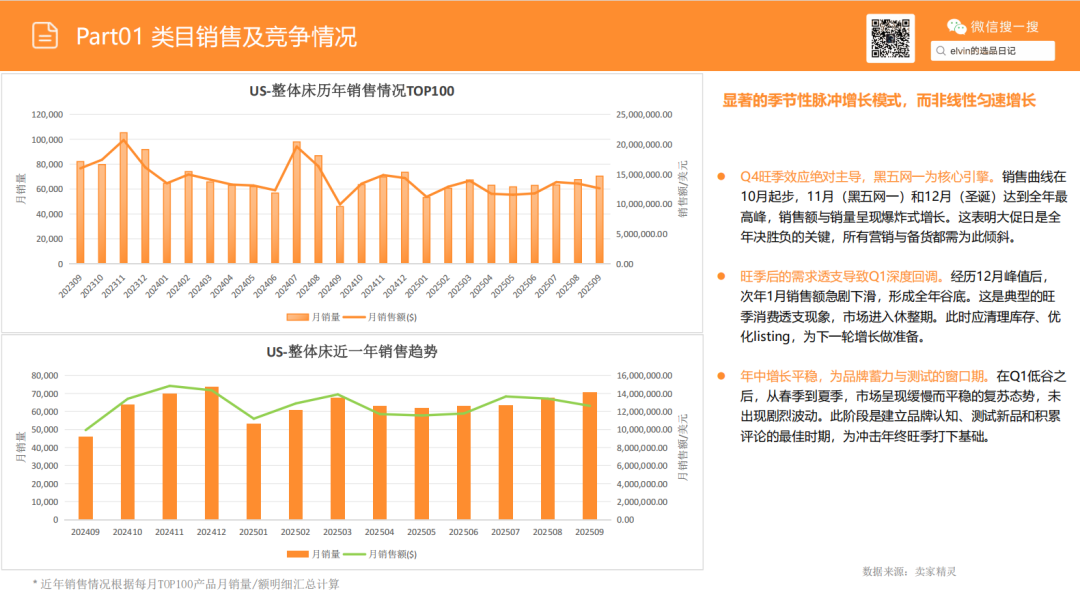Click the tallest bar at 202311 in top chart
Image resolution: width=1080 pixels, height=591 pixels.
tap(125, 200)
